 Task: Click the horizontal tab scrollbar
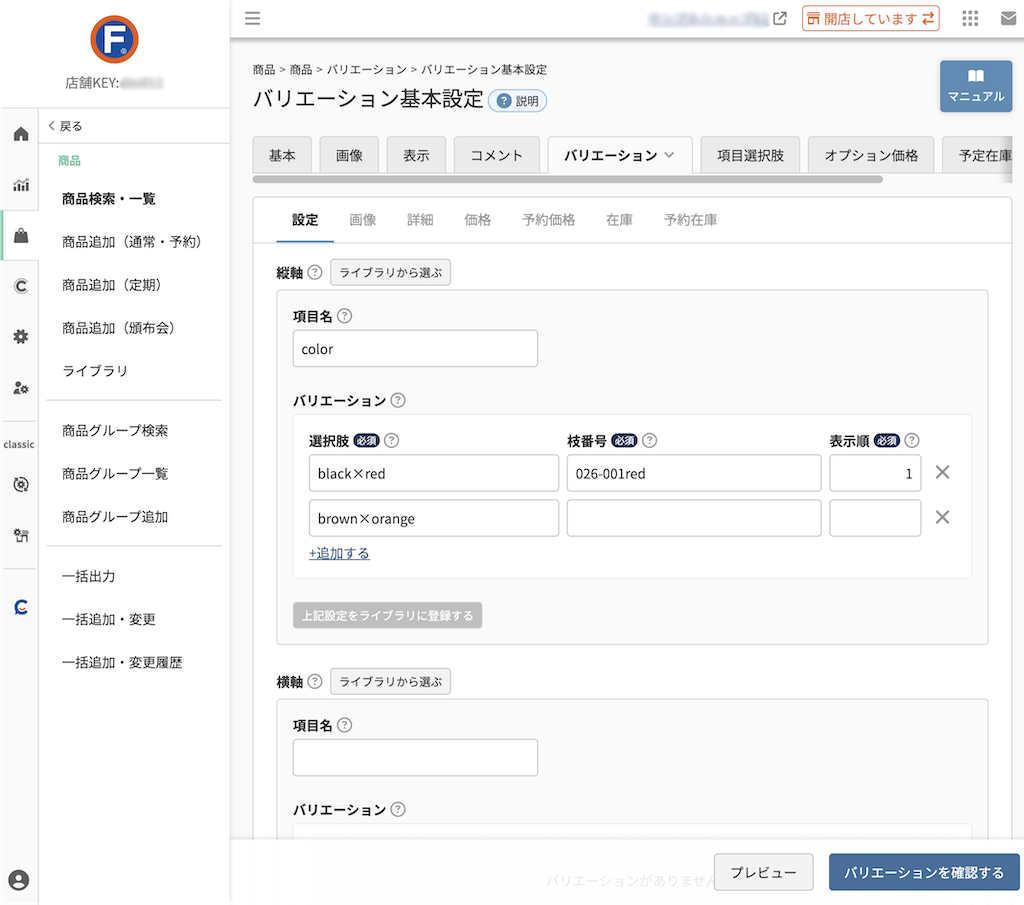click(568, 179)
